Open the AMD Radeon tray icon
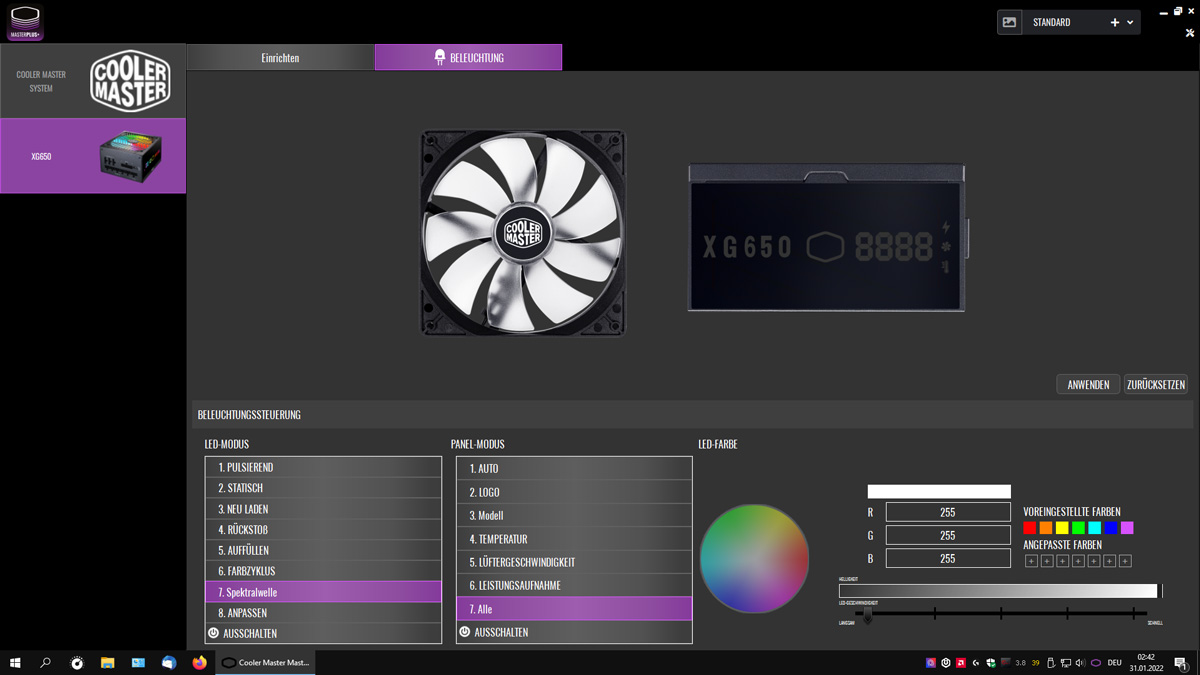Image resolution: width=1200 pixels, height=675 pixels. 961,663
